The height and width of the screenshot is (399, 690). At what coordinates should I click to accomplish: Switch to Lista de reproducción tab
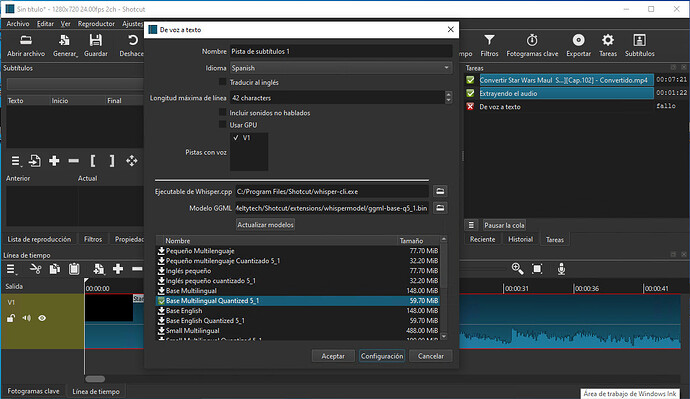[x=39, y=239]
